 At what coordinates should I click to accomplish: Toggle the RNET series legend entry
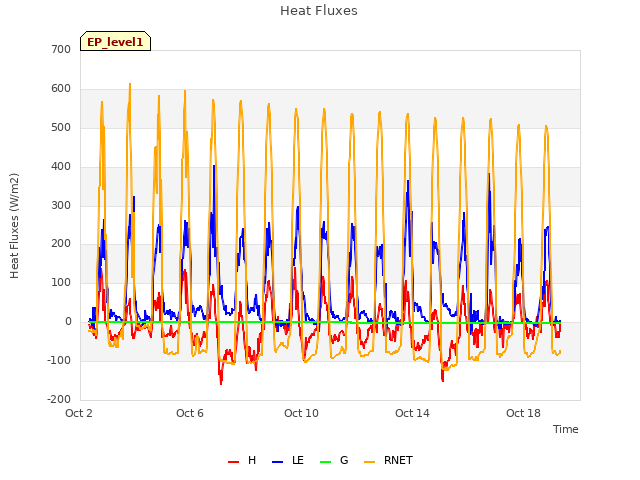point(388,460)
